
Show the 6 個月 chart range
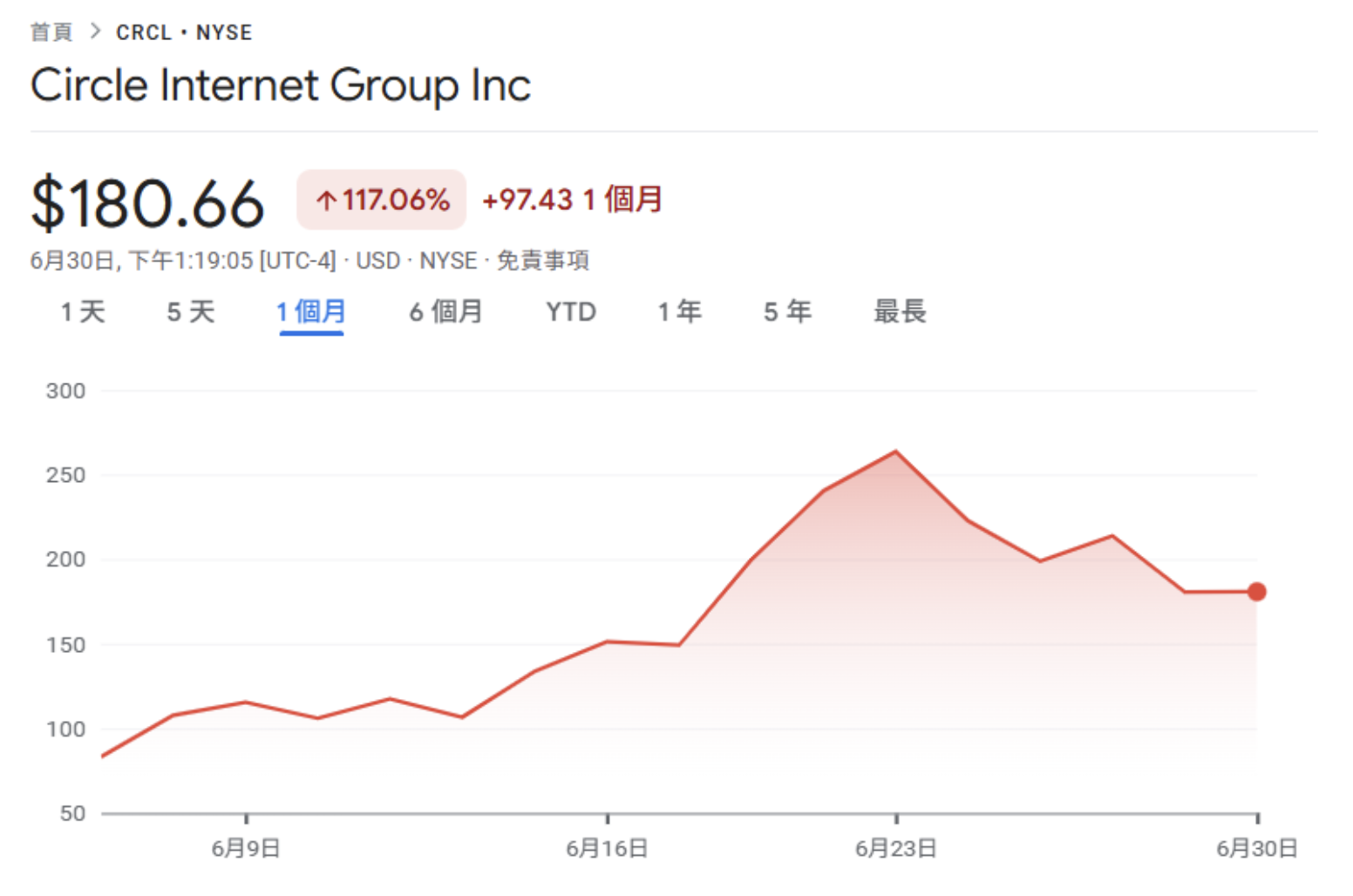pyautogui.click(x=445, y=312)
